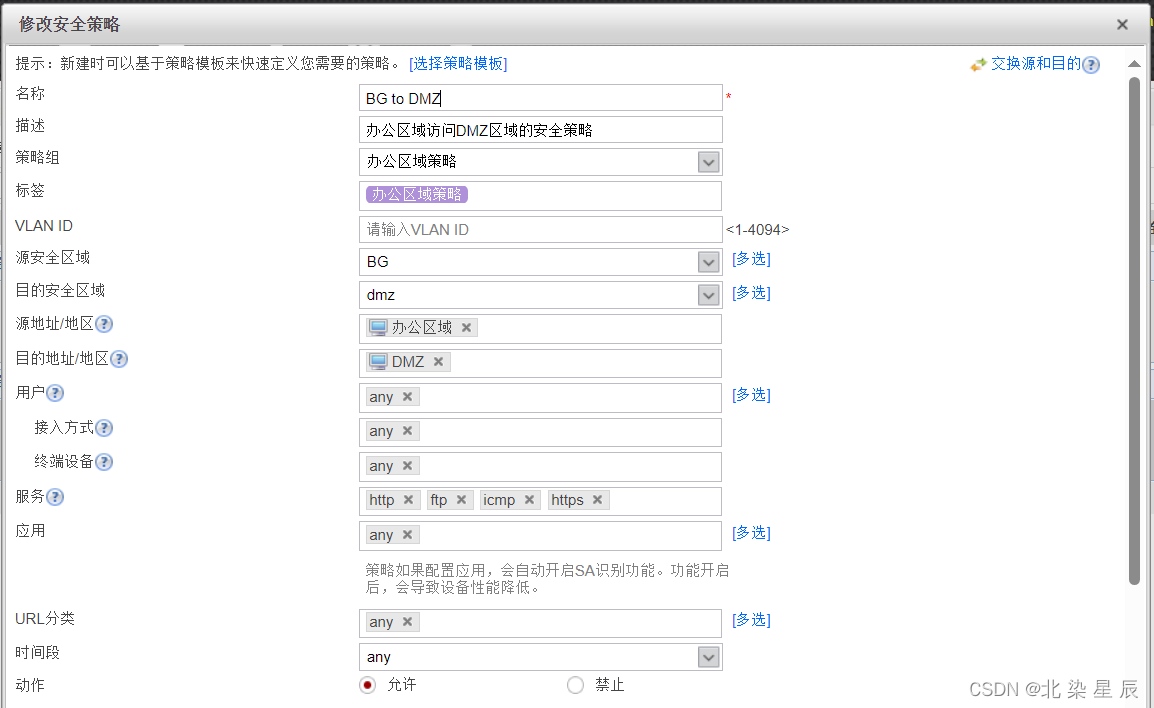Click the 终端设备 tag input box
This screenshot has width=1154, height=708.
[540, 467]
